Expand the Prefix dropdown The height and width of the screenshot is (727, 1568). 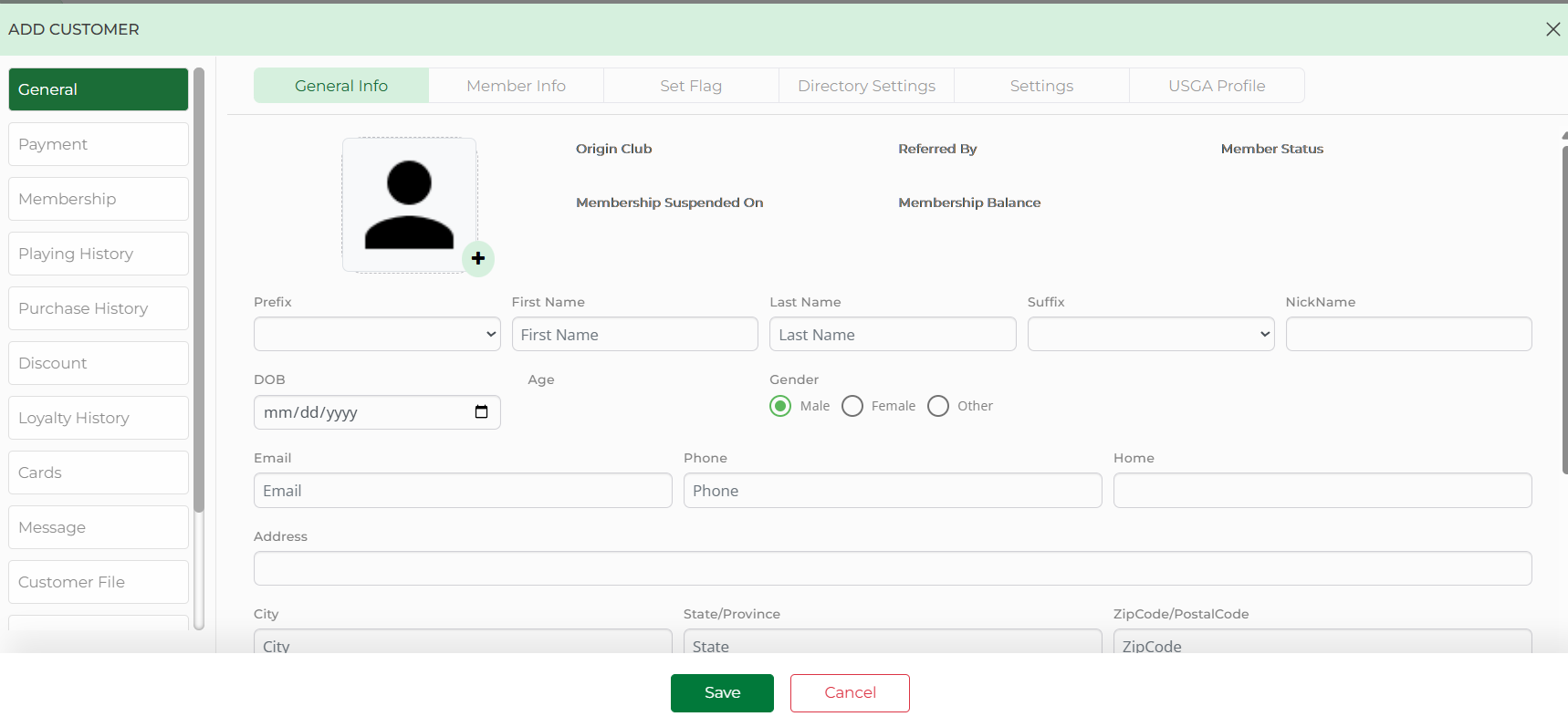click(377, 334)
